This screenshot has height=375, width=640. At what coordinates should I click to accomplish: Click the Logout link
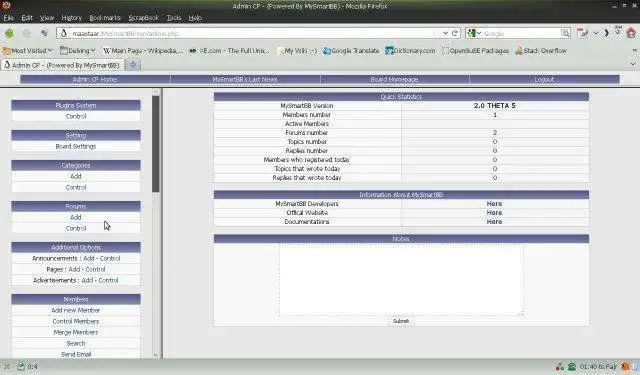point(544,80)
